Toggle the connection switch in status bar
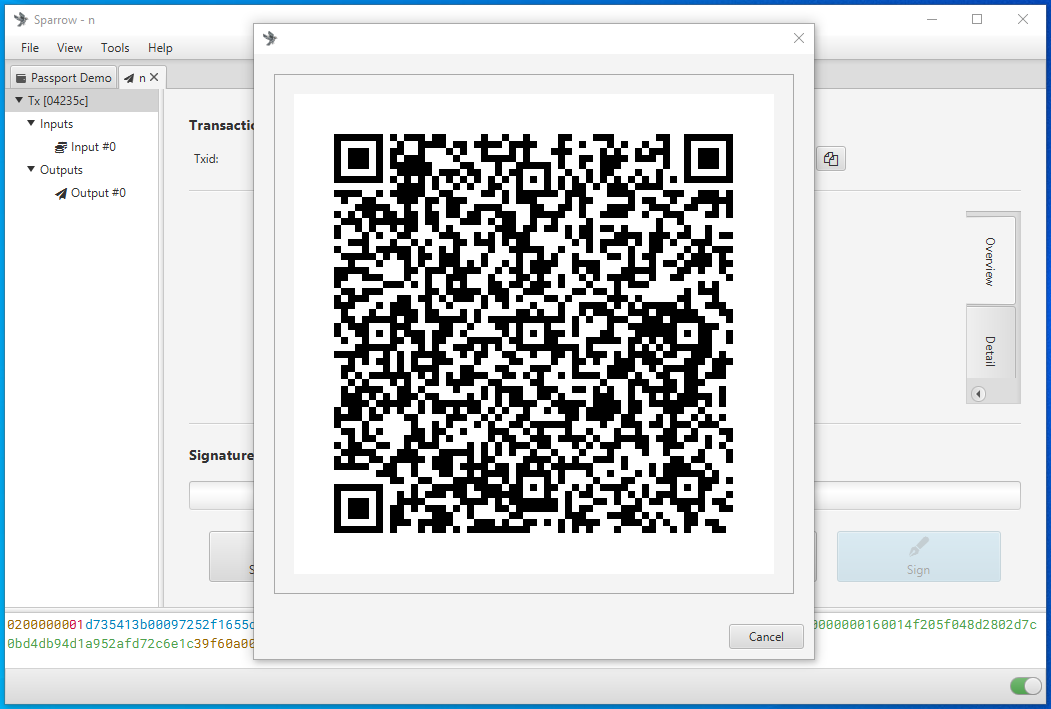Viewport: 1051px width, 709px height. [x=1026, y=686]
